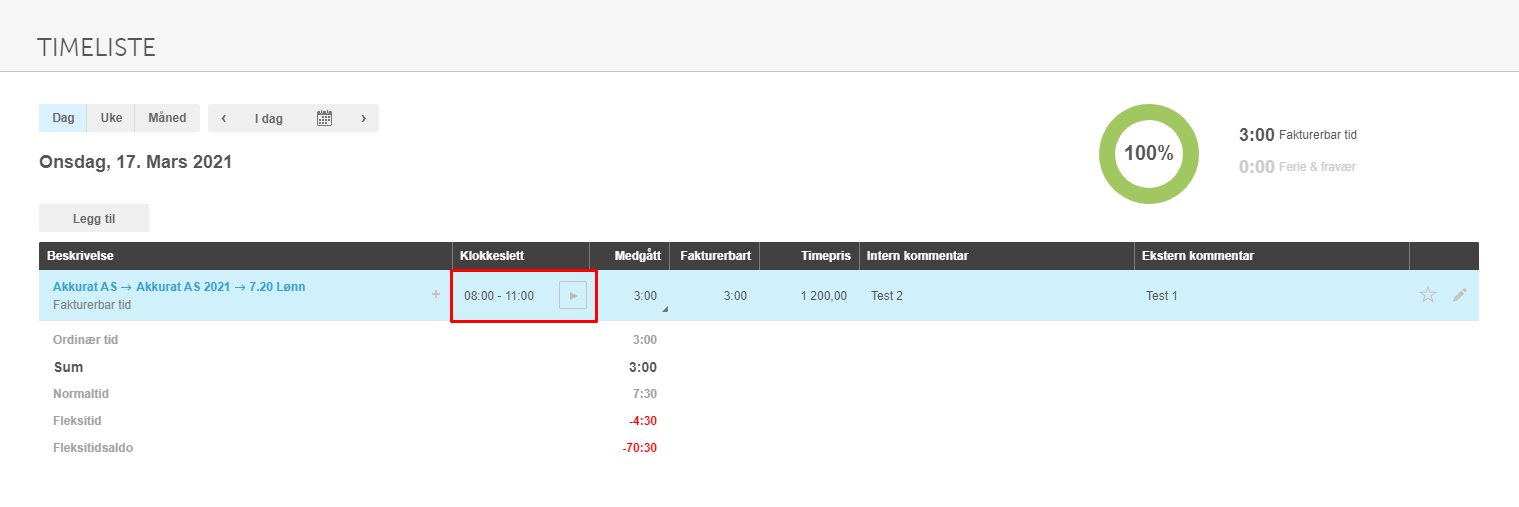Click the plus icon on Akkurat row
The image size is (1519, 507).
435,294
